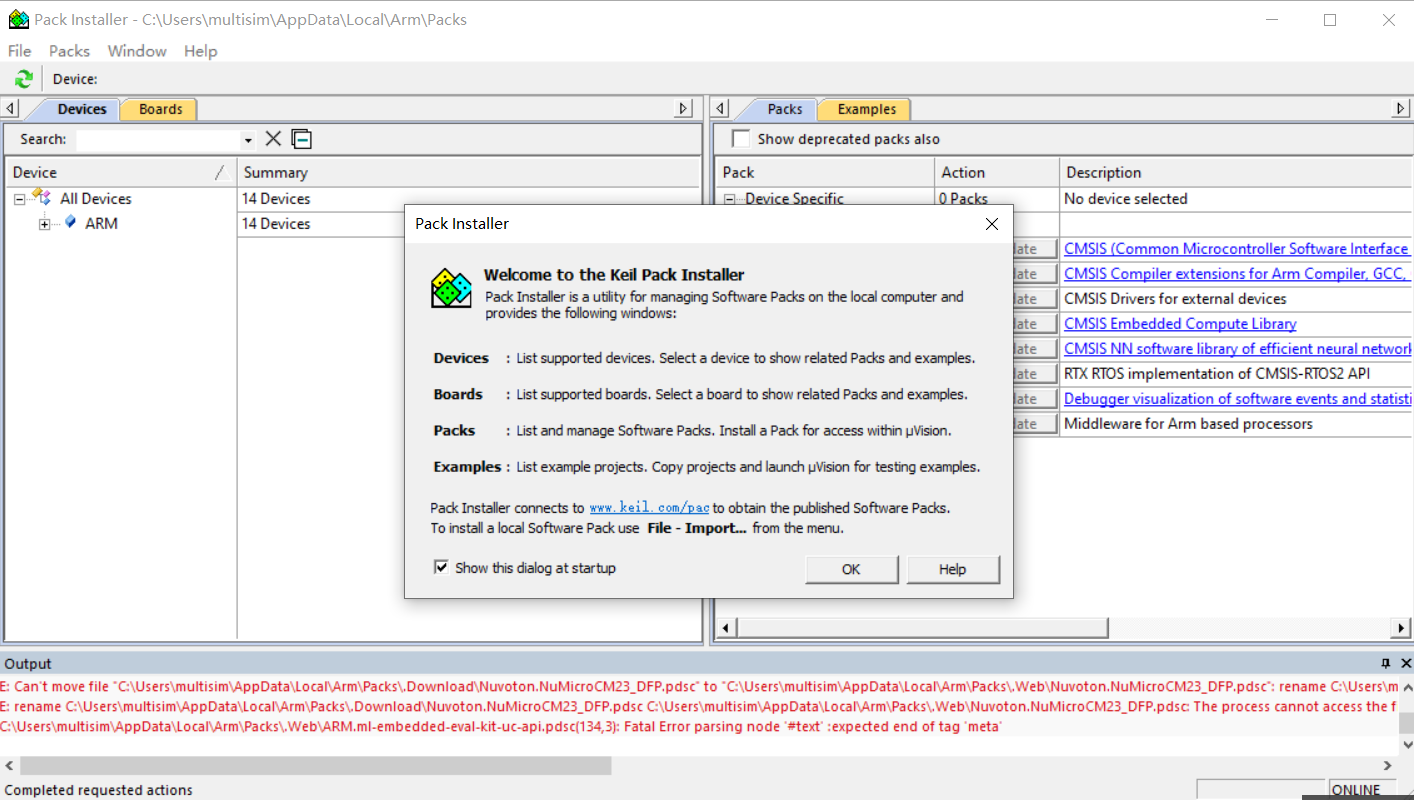The width and height of the screenshot is (1414, 800).
Task: Pin the Output panel with the pushpin icon
Action: click(1386, 663)
